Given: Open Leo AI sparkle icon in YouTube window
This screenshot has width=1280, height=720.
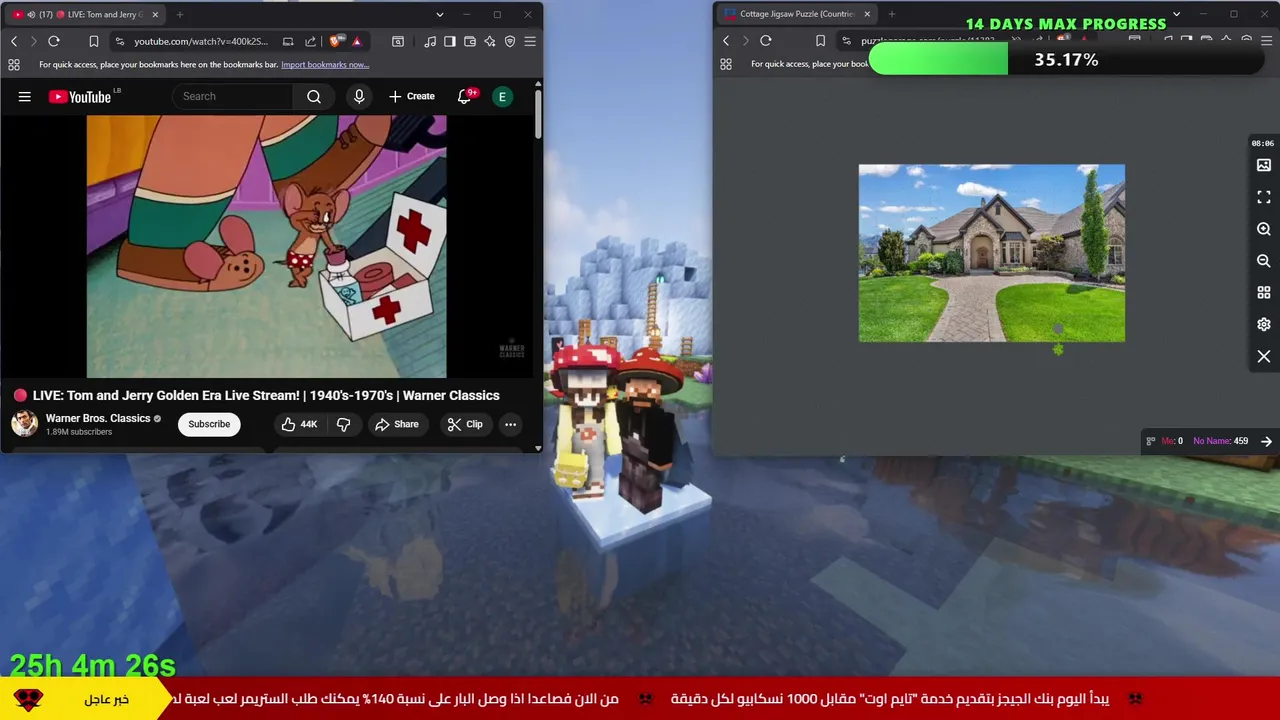Looking at the screenshot, I should pyautogui.click(x=490, y=41).
